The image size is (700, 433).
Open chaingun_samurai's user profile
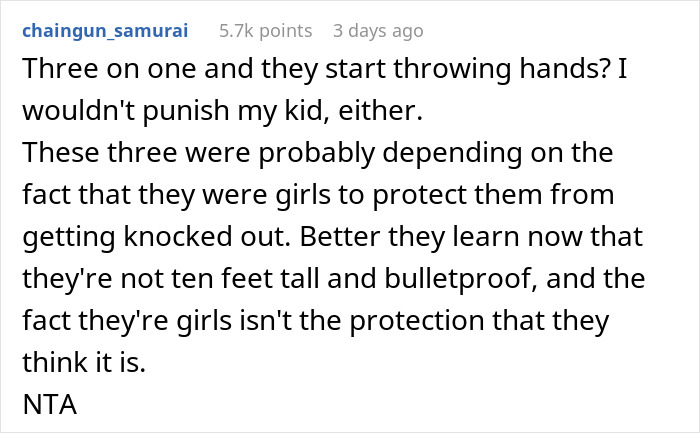coord(105,31)
